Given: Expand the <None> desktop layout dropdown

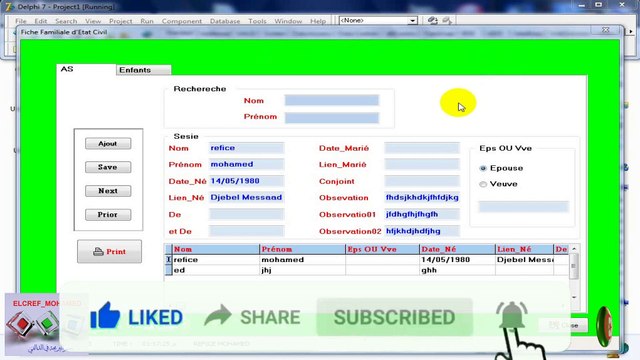Looking at the screenshot, I should click(x=413, y=20).
